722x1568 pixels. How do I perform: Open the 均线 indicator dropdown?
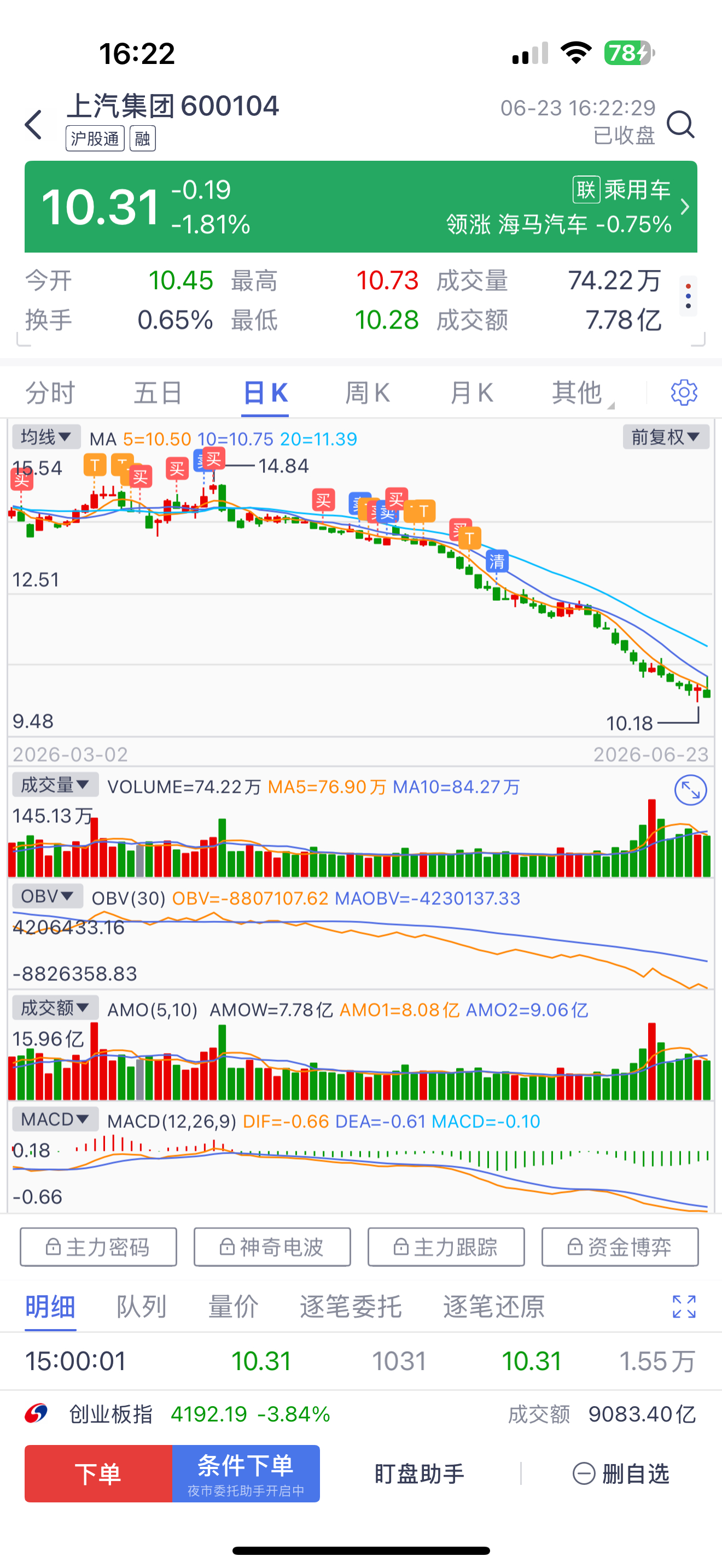click(46, 437)
